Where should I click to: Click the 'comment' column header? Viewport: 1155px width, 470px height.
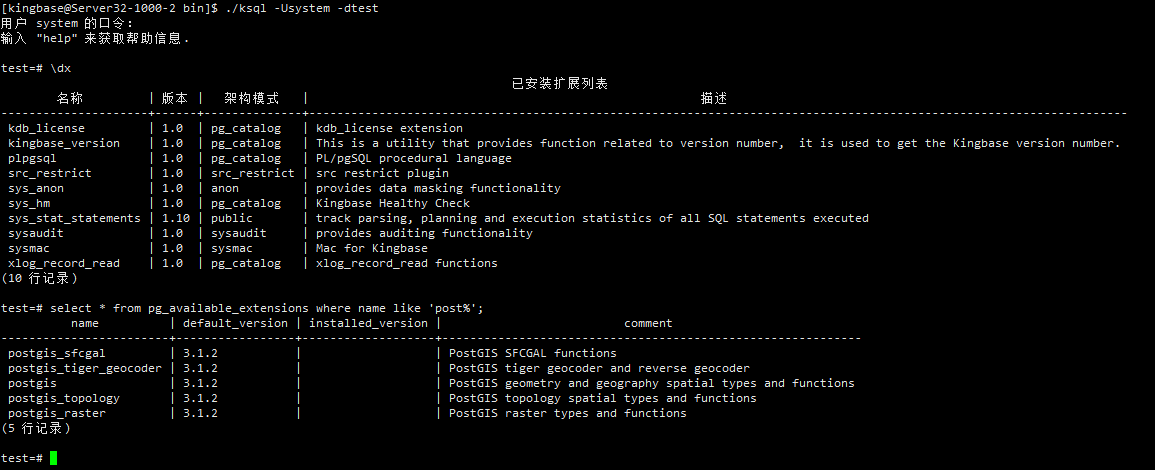click(648, 323)
